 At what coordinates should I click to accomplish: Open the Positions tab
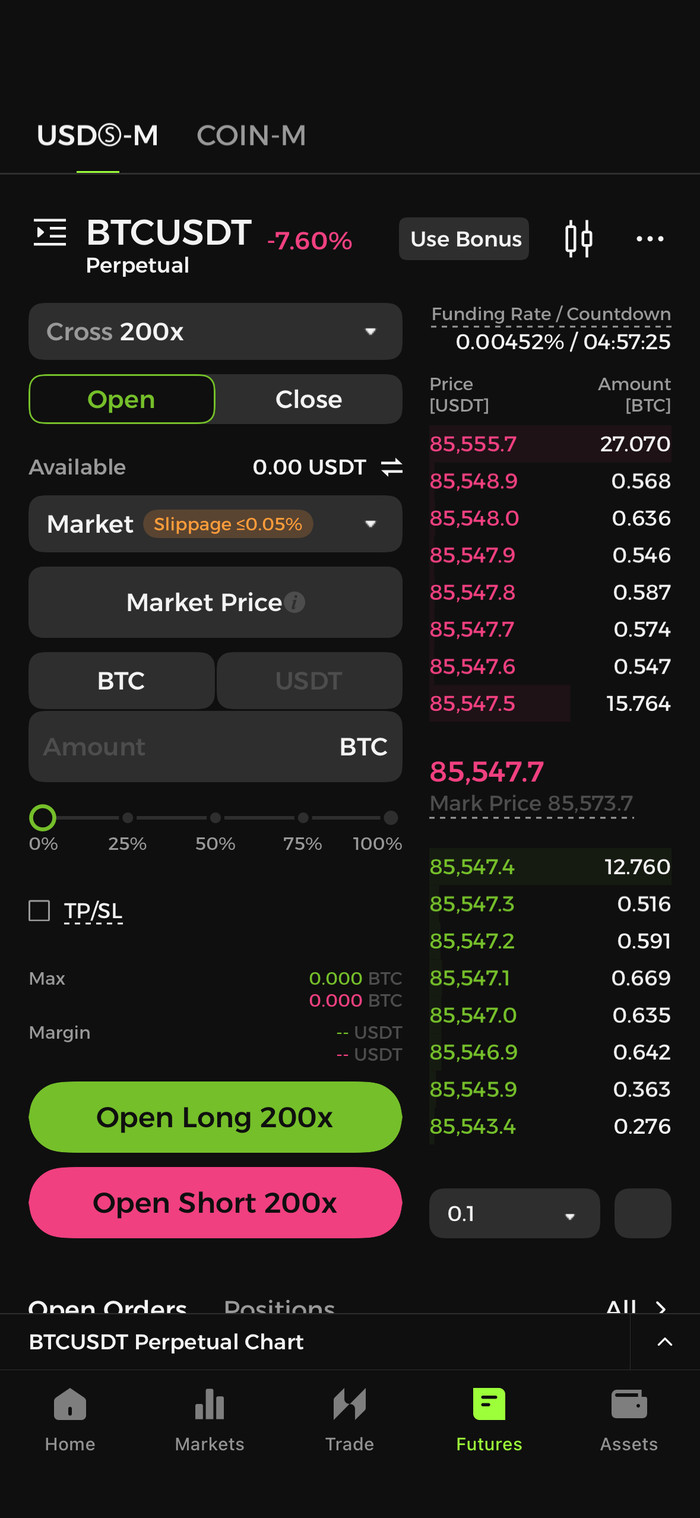pyautogui.click(x=279, y=1304)
